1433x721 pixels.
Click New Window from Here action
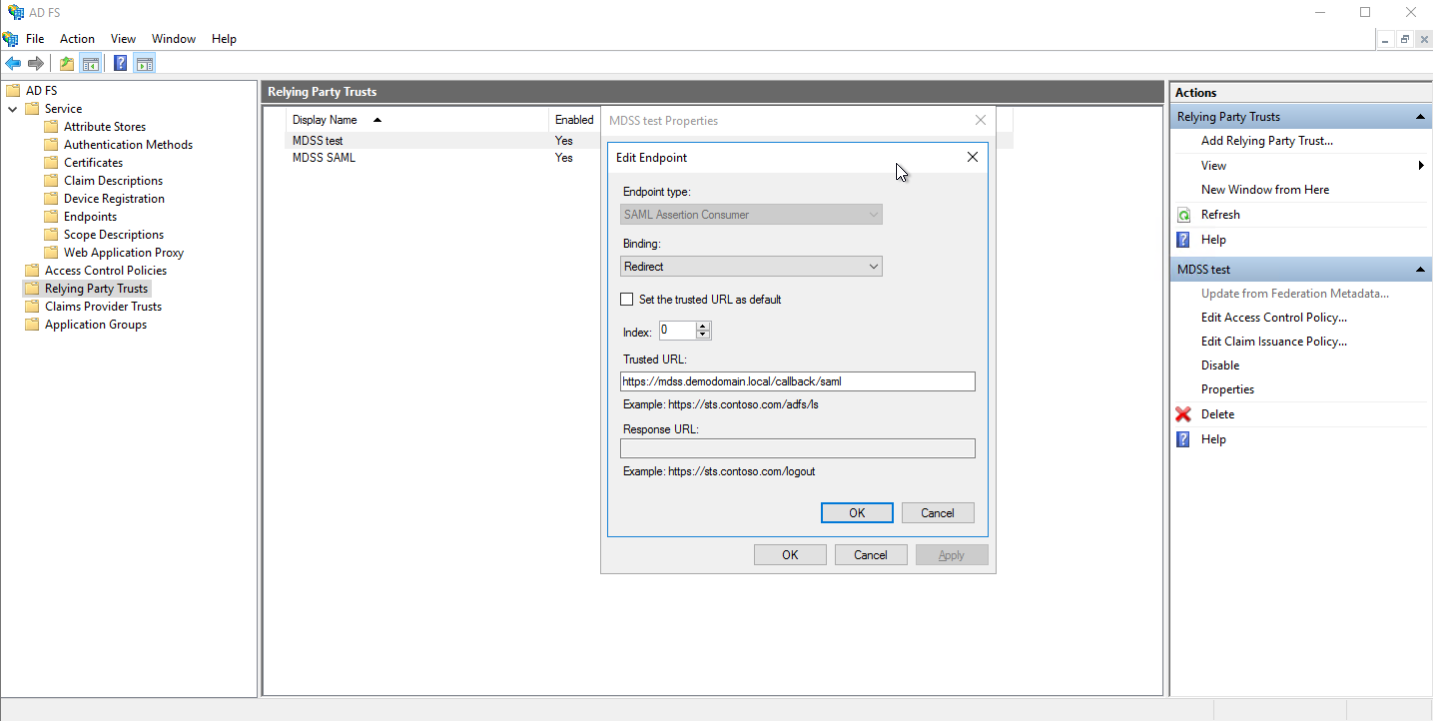1265,190
